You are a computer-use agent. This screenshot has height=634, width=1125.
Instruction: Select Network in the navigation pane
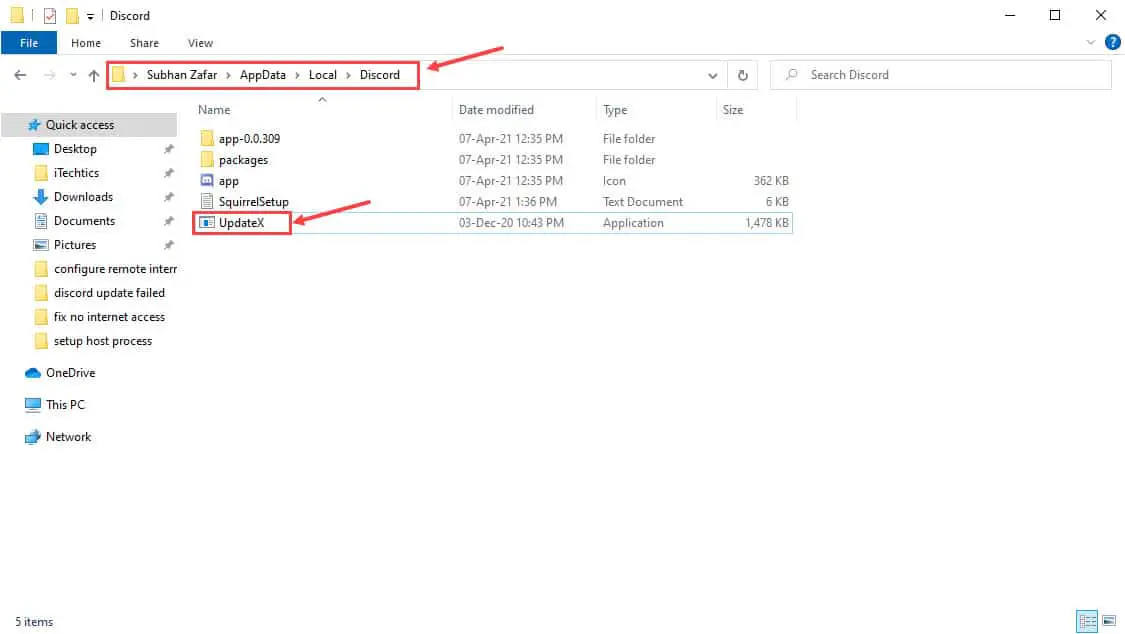pyautogui.click(x=68, y=437)
